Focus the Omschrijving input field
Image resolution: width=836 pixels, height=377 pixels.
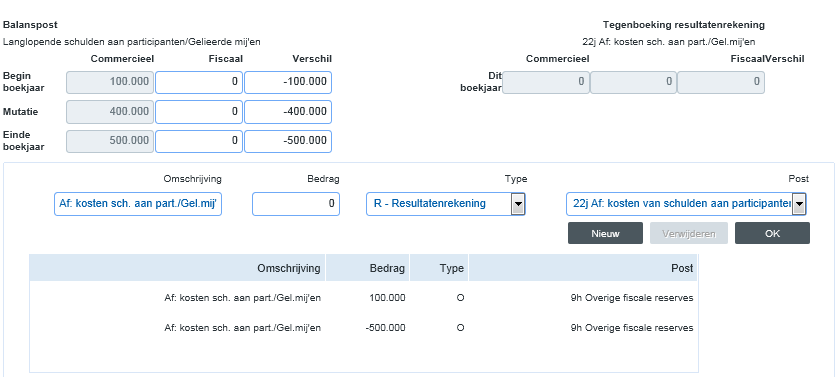coord(138,204)
